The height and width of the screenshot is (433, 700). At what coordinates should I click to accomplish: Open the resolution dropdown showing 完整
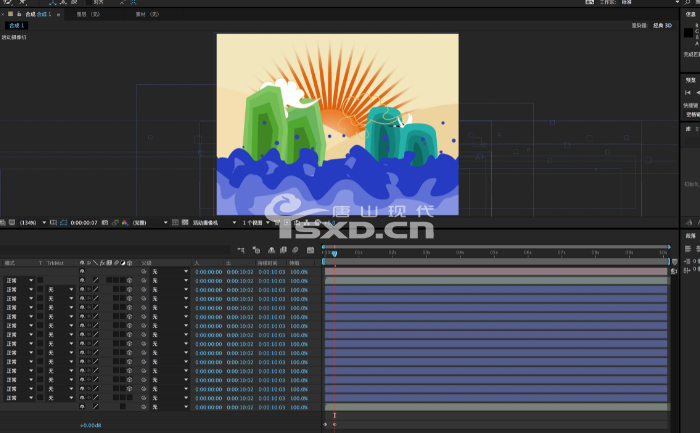(x=150, y=222)
